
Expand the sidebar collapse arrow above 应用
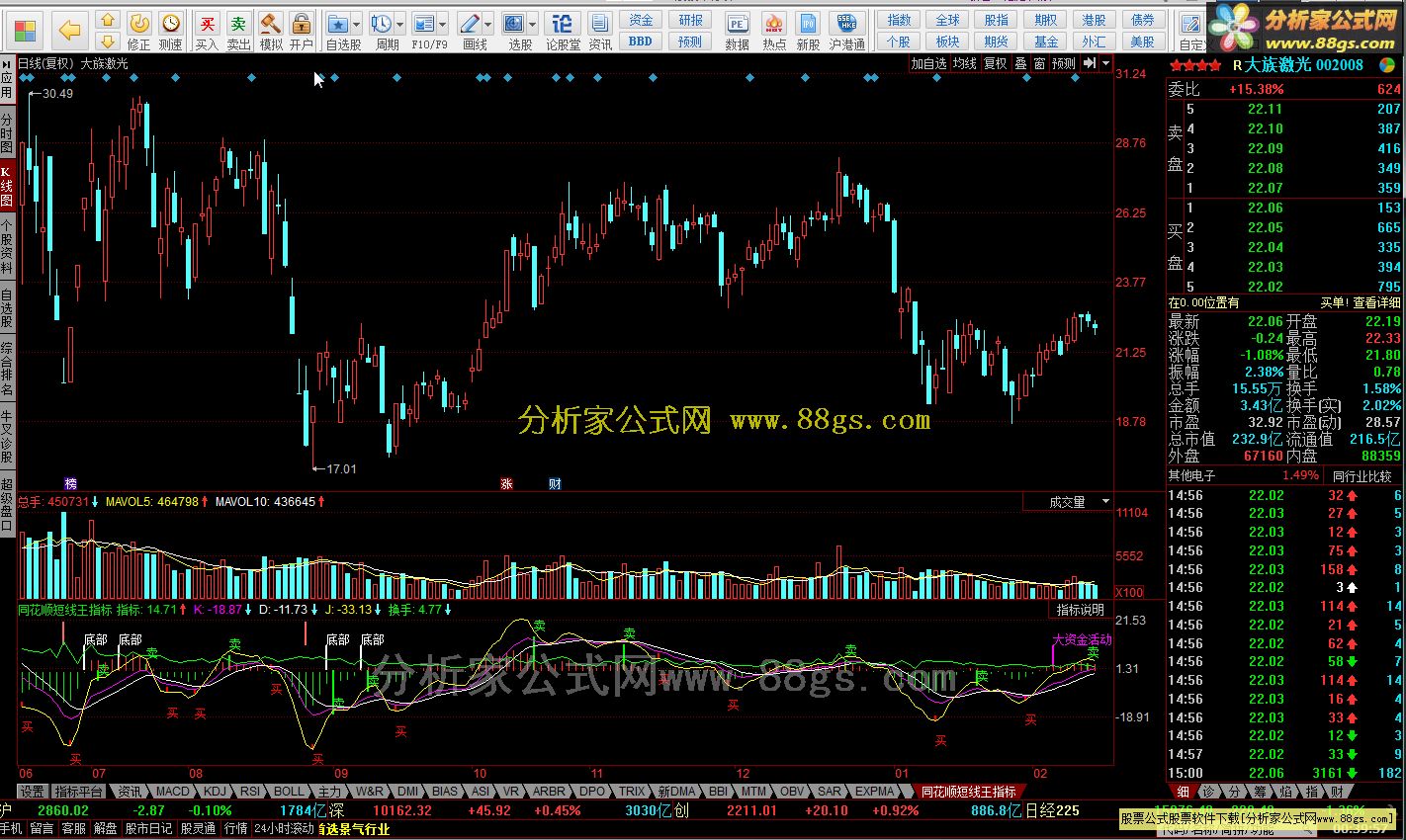pos(7,64)
